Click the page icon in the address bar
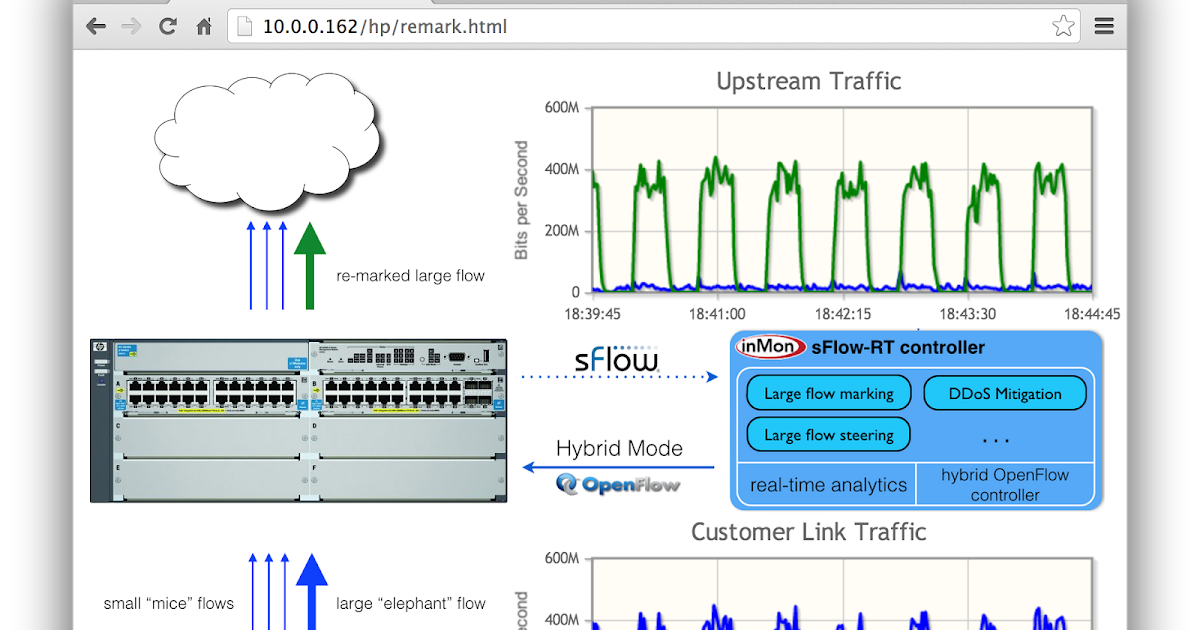The height and width of the screenshot is (630, 1200). 243,26
